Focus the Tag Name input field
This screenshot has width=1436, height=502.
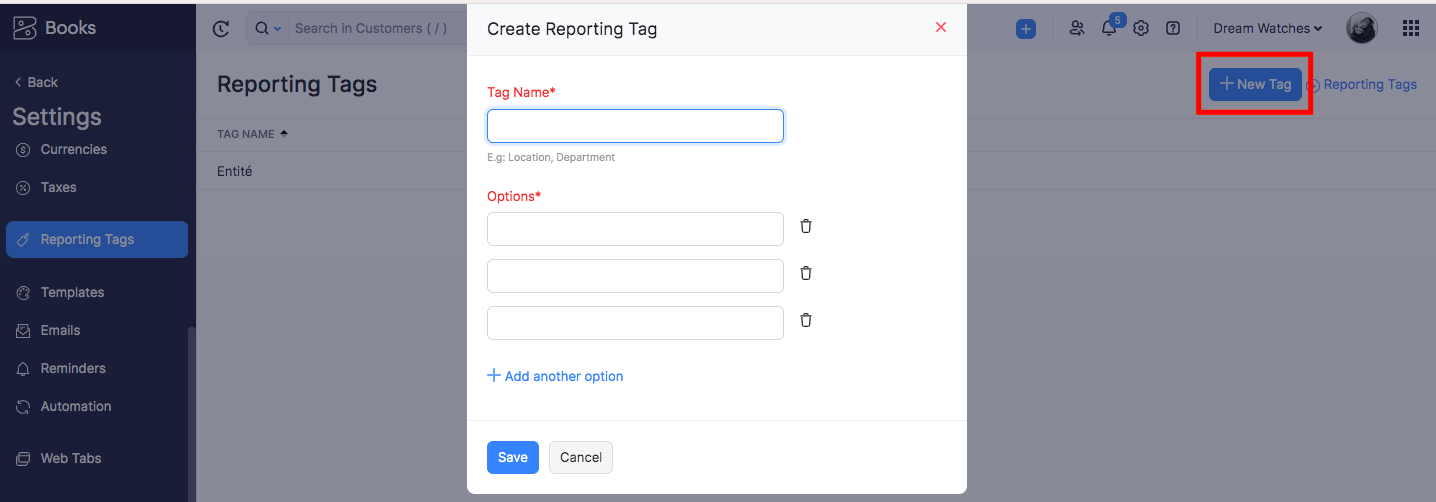635,126
